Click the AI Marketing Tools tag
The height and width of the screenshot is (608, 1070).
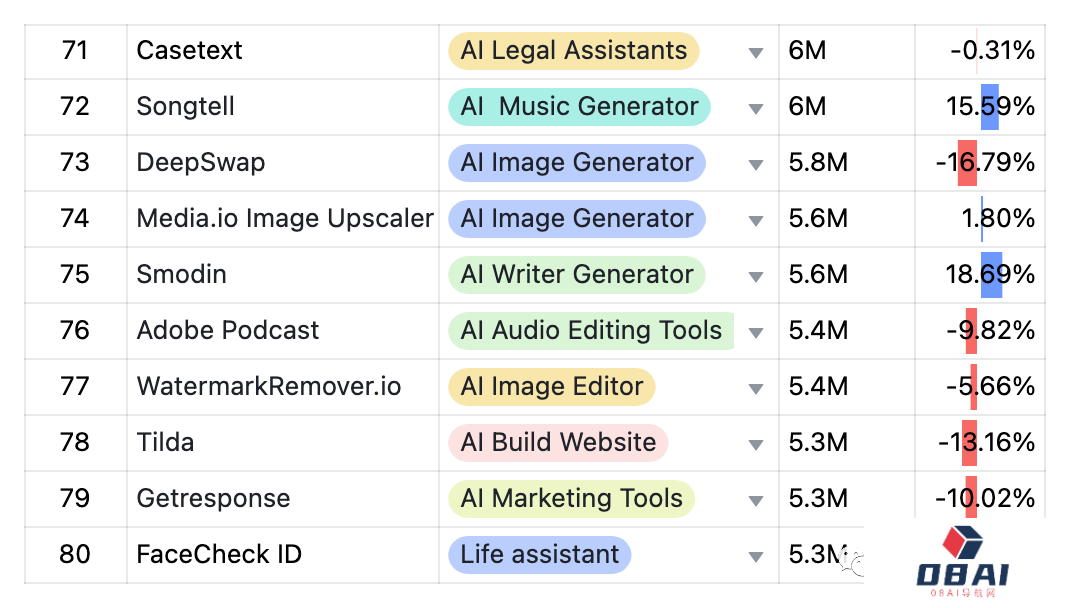(x=571, y=499)
